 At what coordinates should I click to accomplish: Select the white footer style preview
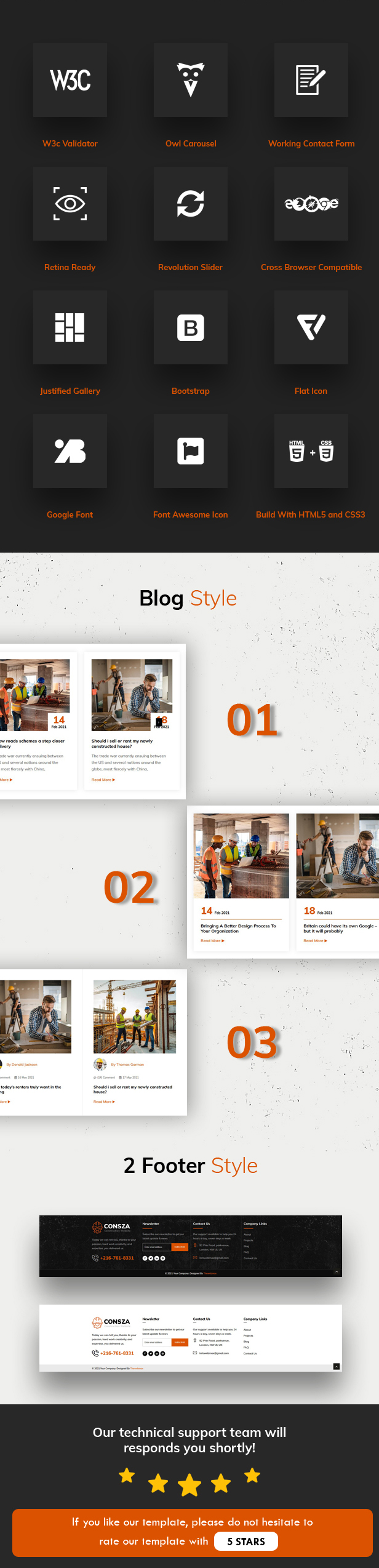pyautogui.click(x=191, y=1338)
